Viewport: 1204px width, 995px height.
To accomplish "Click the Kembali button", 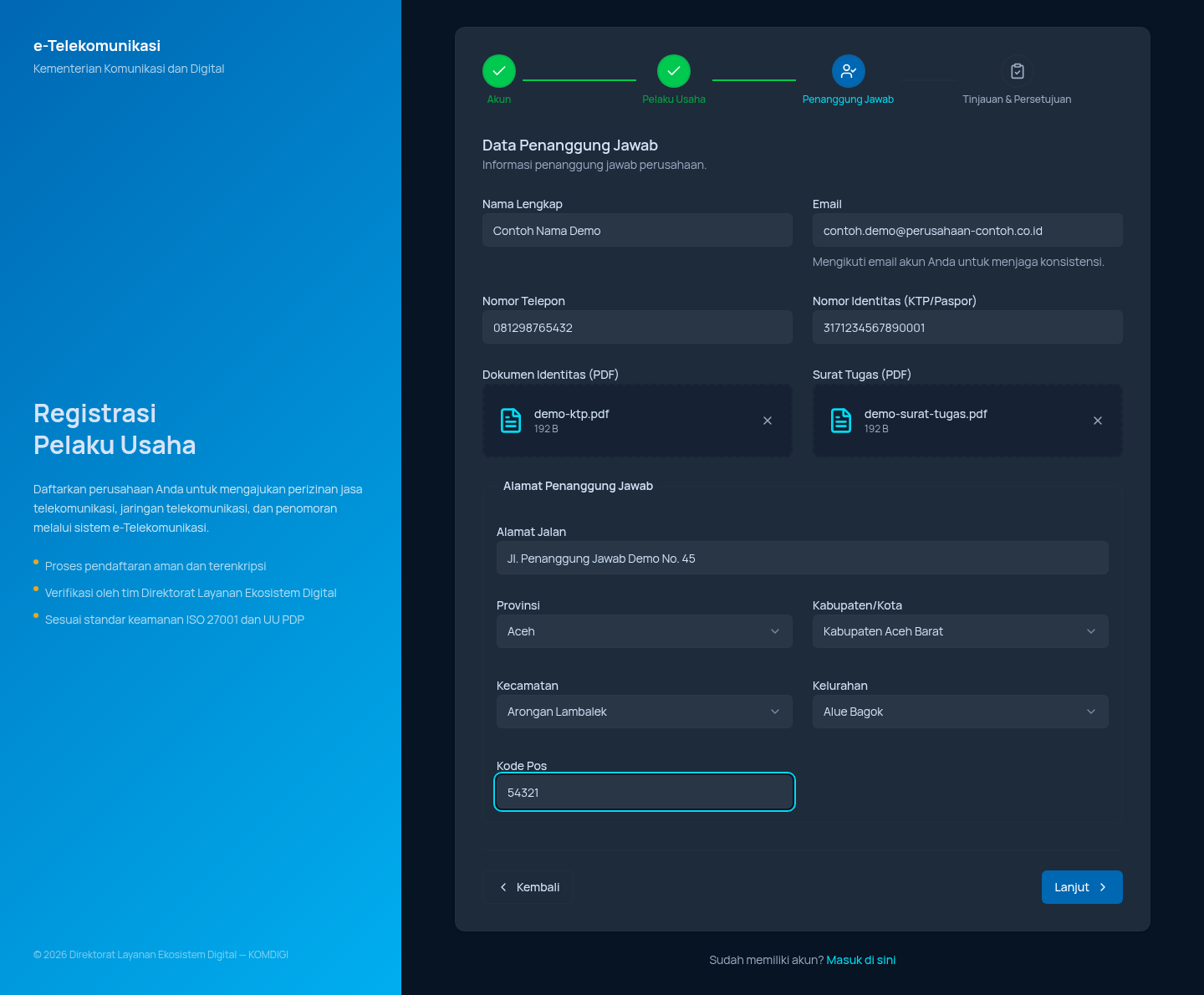I will point(529,887).
